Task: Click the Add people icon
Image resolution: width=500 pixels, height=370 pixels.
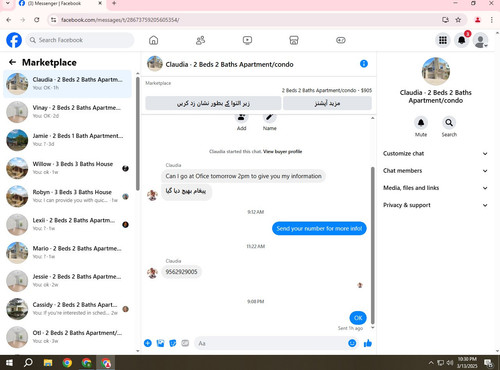Action: [241, 117]
